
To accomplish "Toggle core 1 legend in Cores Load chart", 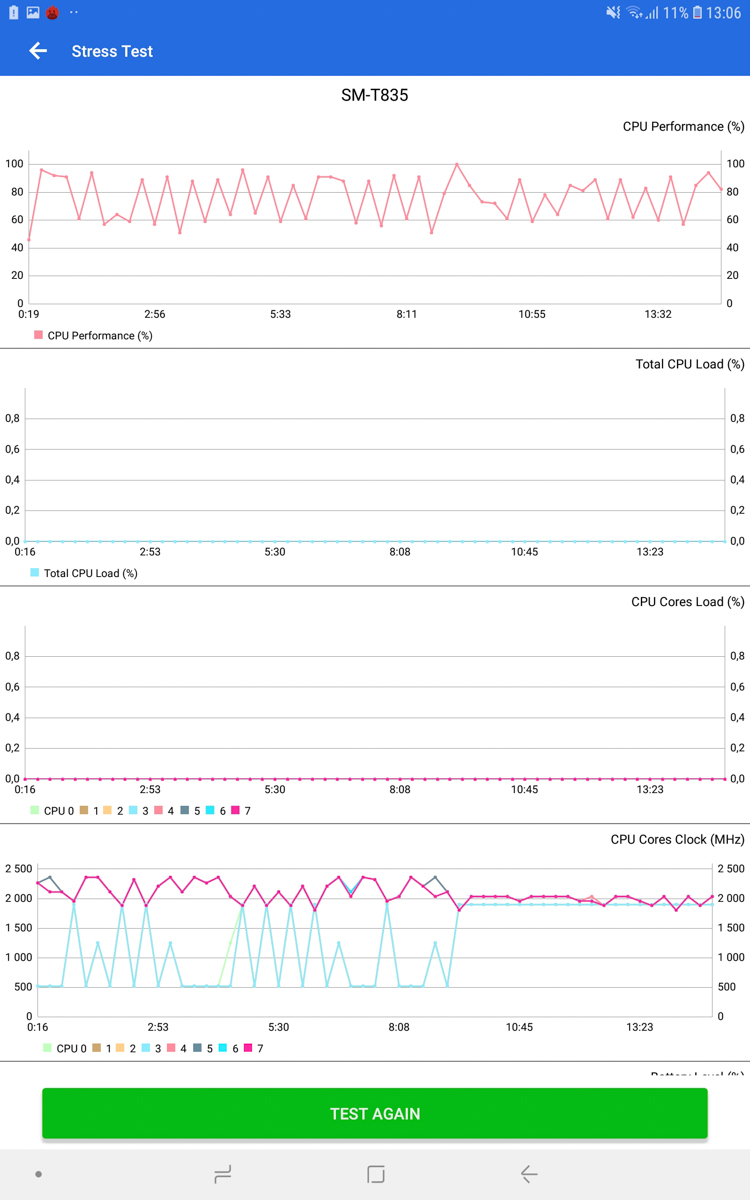I will click(89, 811).
